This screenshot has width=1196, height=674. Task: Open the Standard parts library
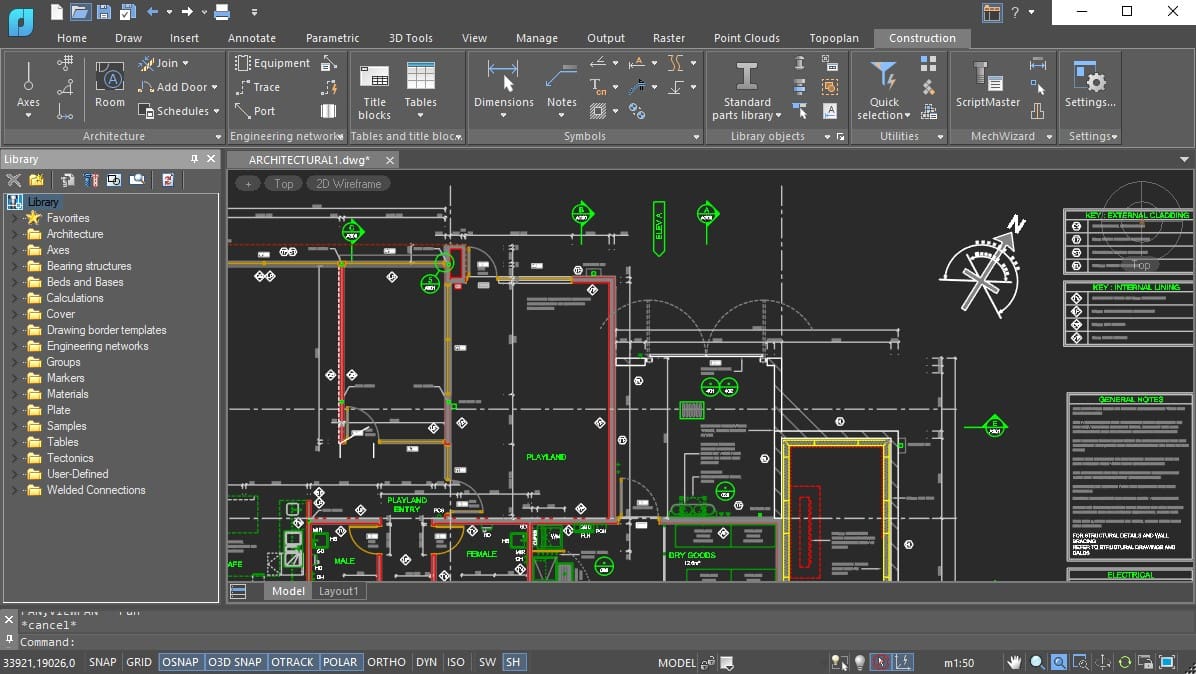[746, 80]
